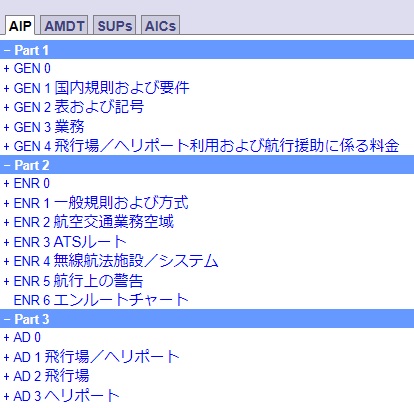Image resolution: width=414 pixels, height=408 pixels.
Task: Select the AICs tab
Action: pyautogui.click(x=160, y=26)
